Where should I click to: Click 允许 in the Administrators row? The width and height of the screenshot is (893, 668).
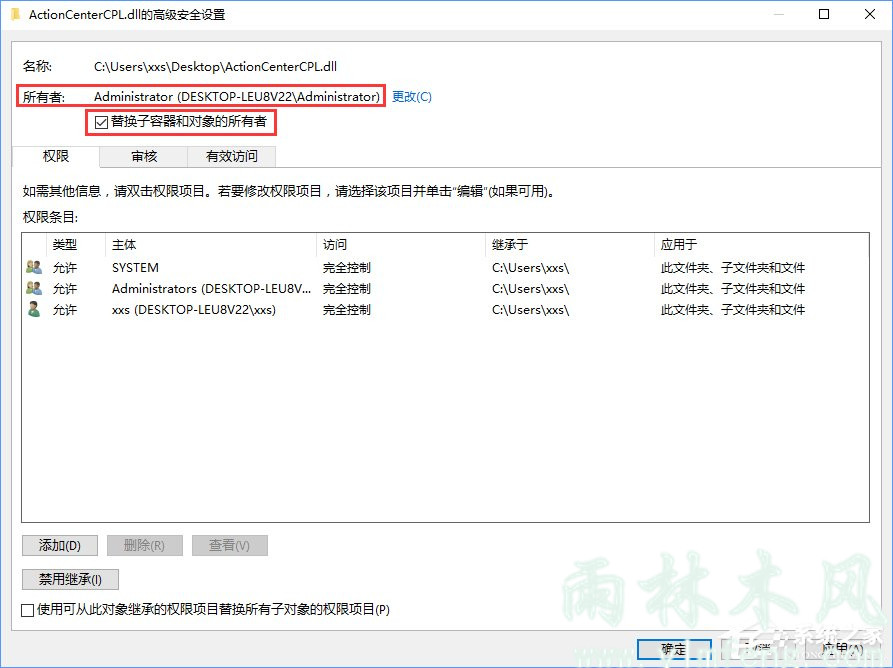65,289
